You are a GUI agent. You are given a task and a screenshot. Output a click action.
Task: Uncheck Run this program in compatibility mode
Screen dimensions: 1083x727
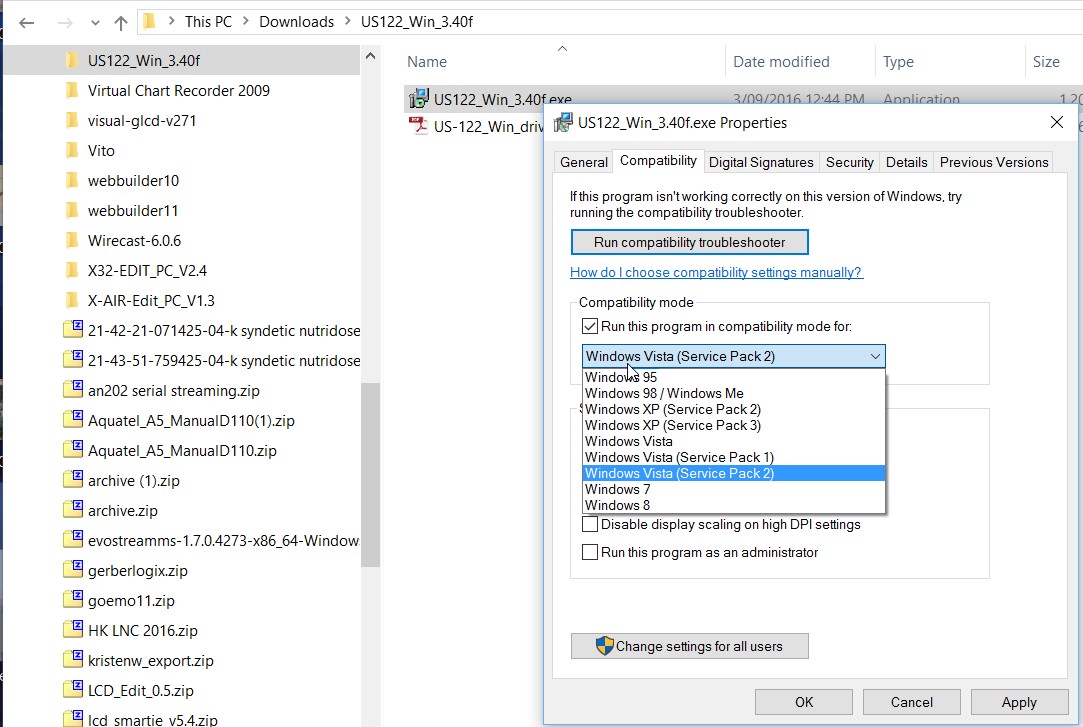(590, 326)
